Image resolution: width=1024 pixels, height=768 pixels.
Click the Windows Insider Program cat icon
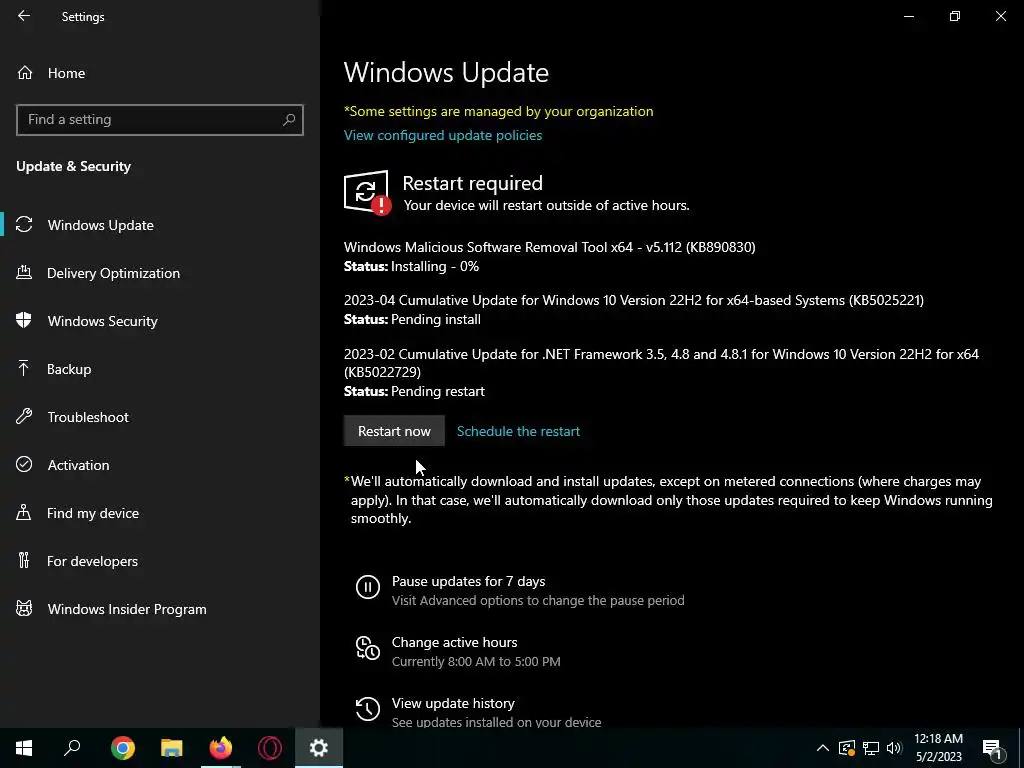pos(24,609)
